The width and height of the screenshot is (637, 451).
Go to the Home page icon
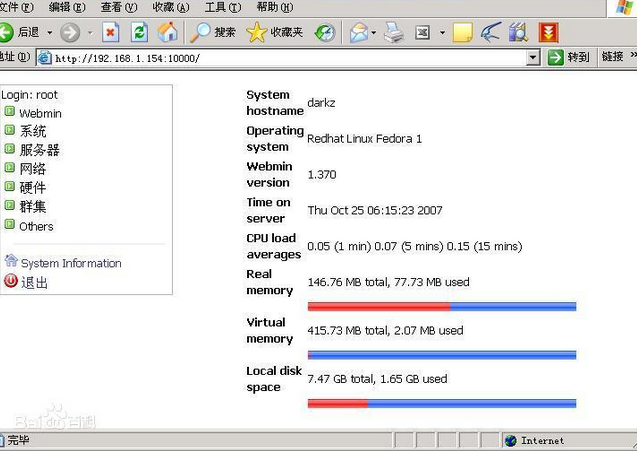168,32
